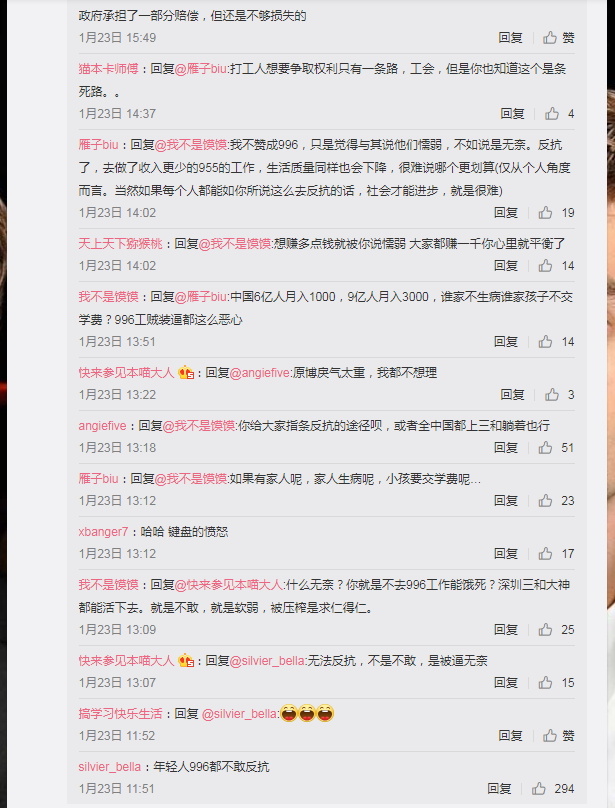Viewport: 615px width, 808px height.
Task: Reply to 我不是馍馍's 13:51 comment
Action: tap(506, 342)
